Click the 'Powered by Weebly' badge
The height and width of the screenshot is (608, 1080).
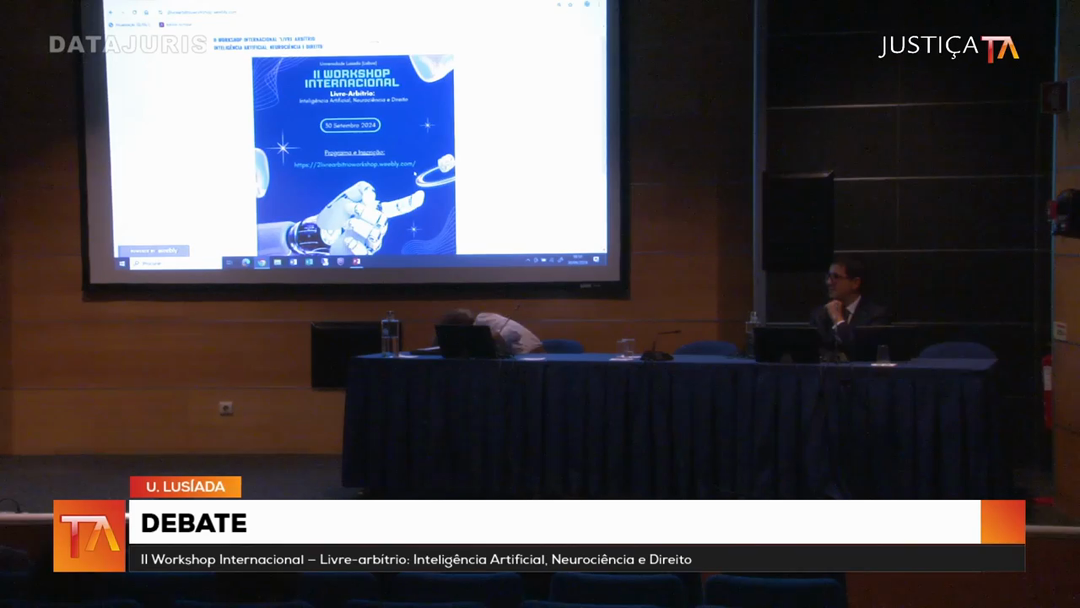pyautogui.click(x=153, y=250)
